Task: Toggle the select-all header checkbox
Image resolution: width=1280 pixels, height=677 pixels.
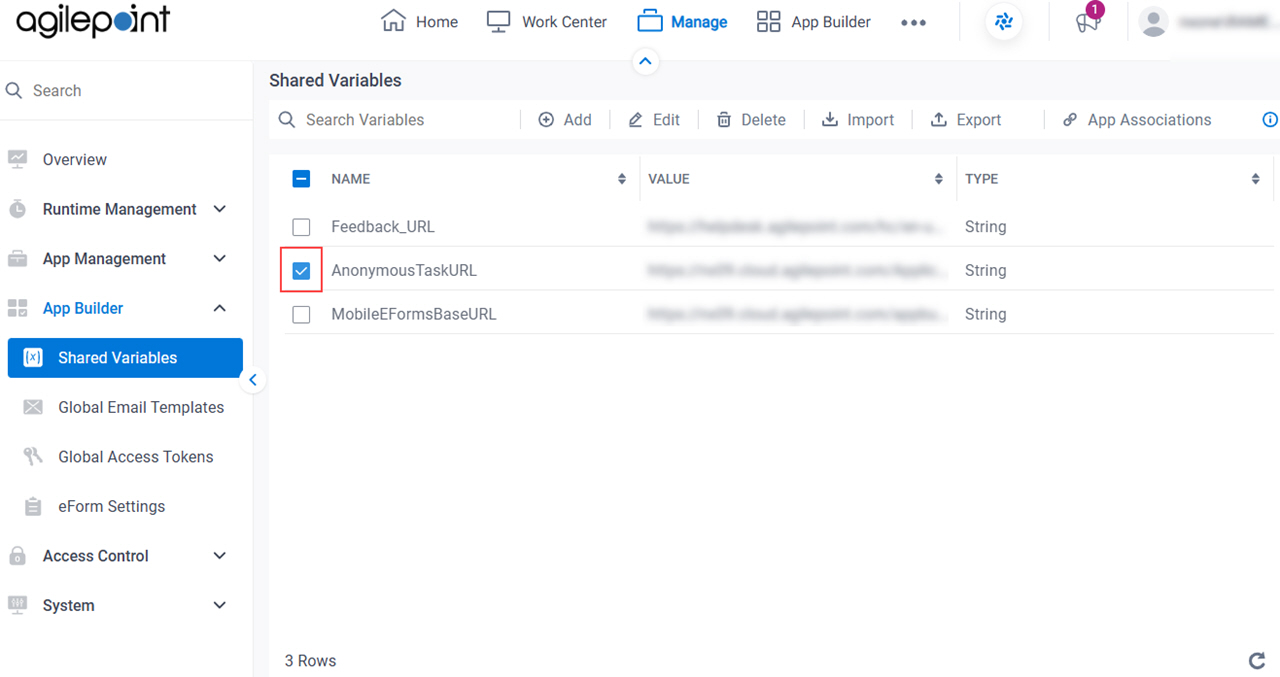Action: [301, 179]
